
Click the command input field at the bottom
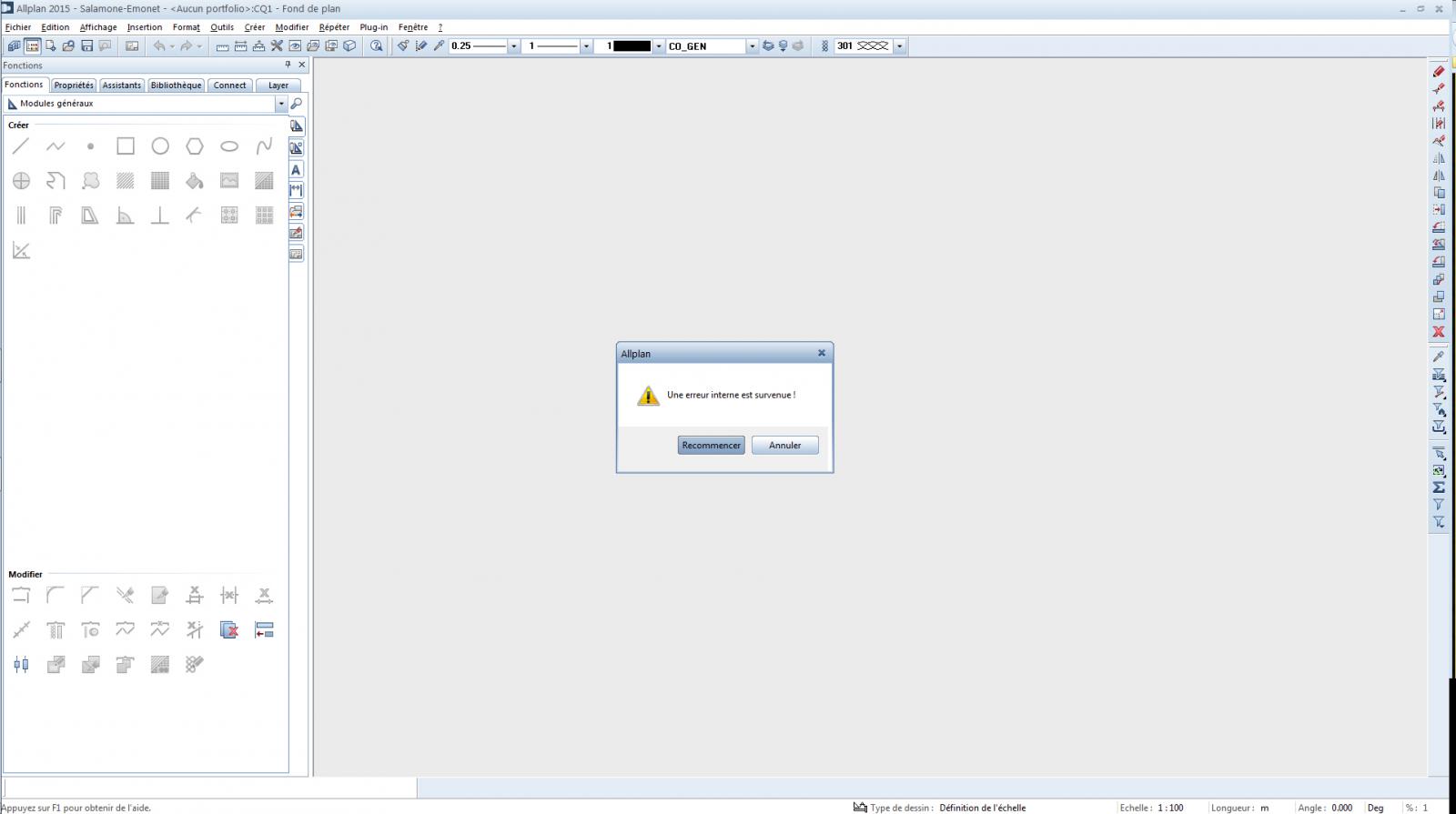(x=210, y=788)
